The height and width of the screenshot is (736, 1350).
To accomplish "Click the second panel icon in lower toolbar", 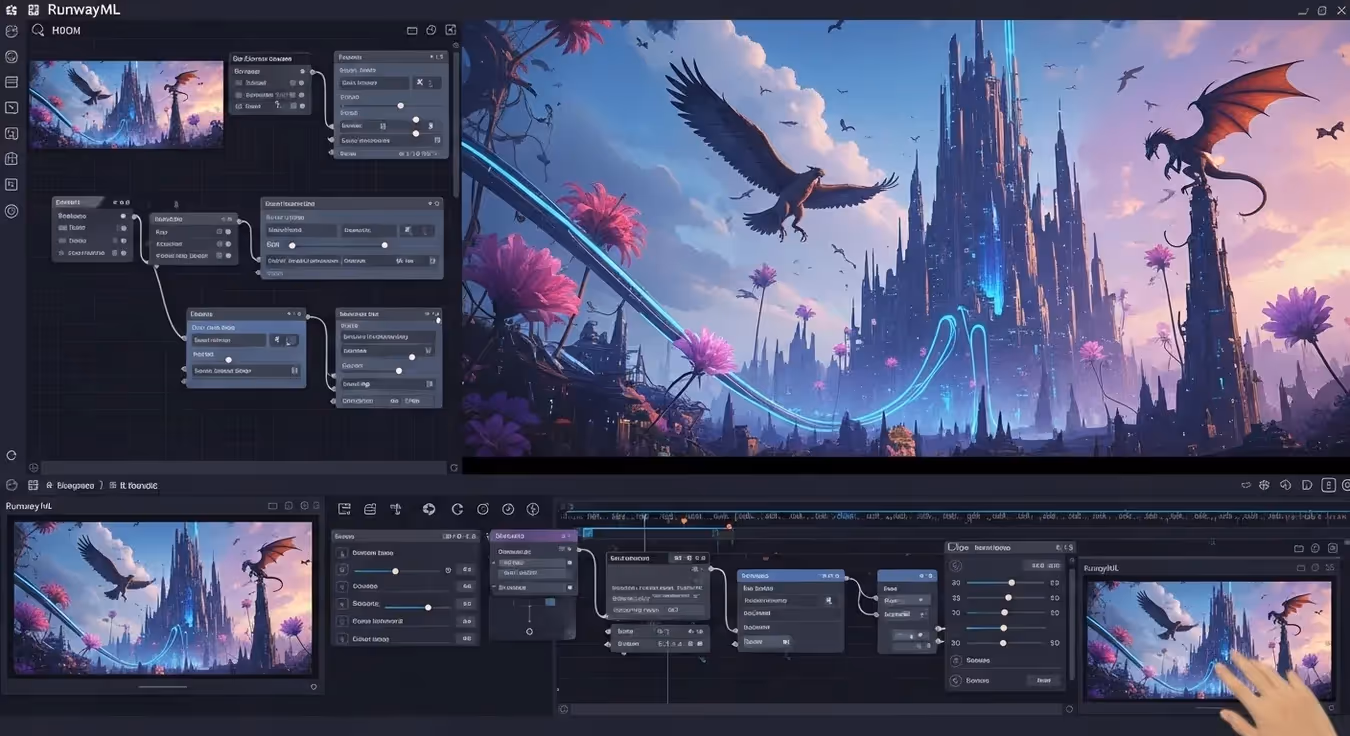I will click(370, 509).
